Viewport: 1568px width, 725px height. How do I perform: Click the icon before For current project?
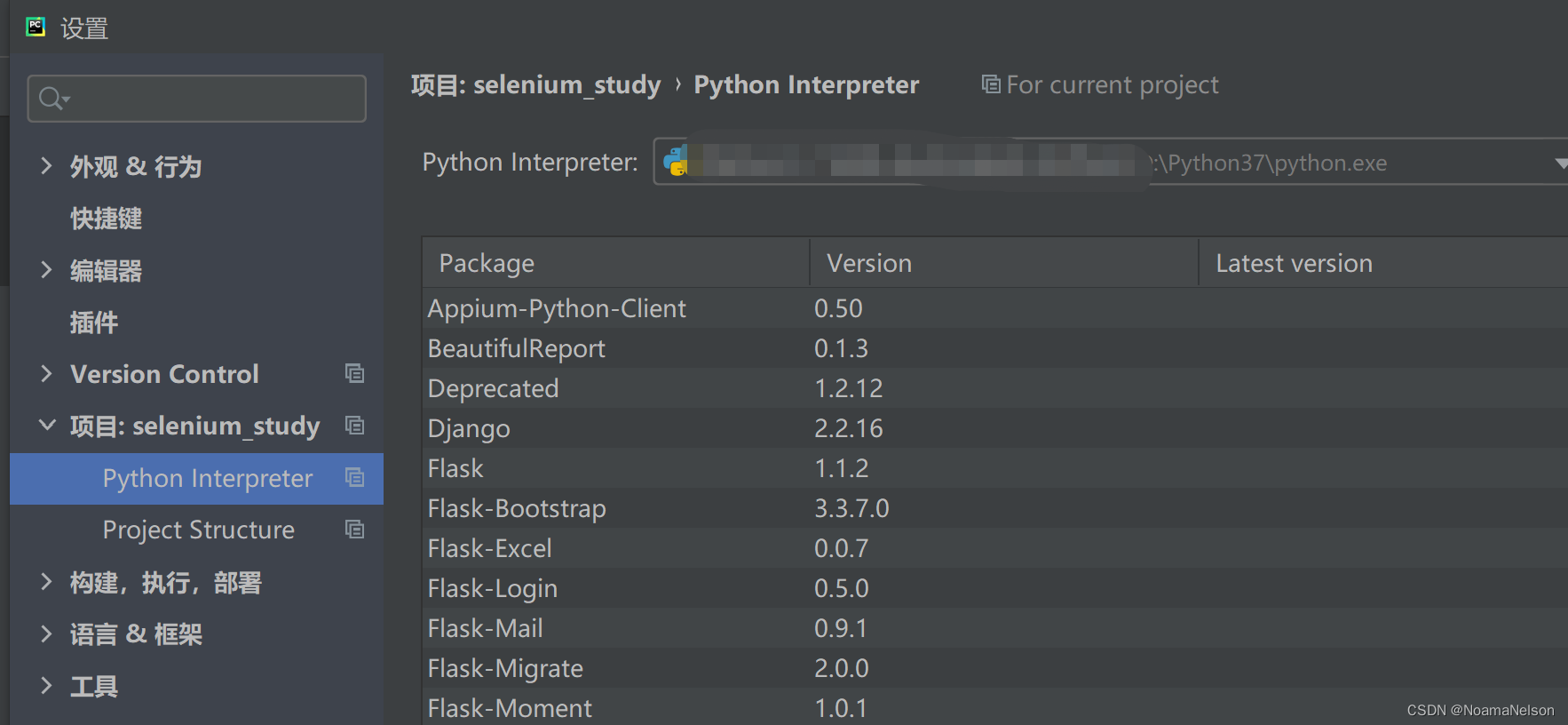991,84
